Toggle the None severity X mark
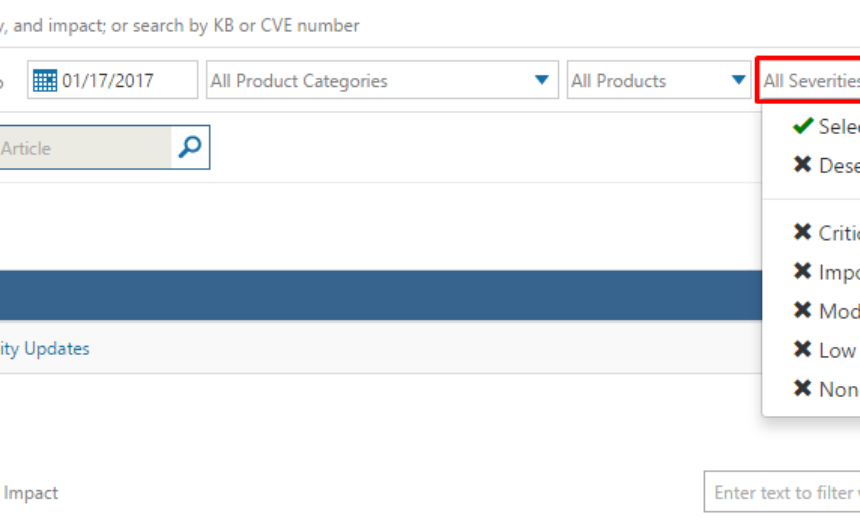This screenshot has width=860, height=520. coord(802,388)
